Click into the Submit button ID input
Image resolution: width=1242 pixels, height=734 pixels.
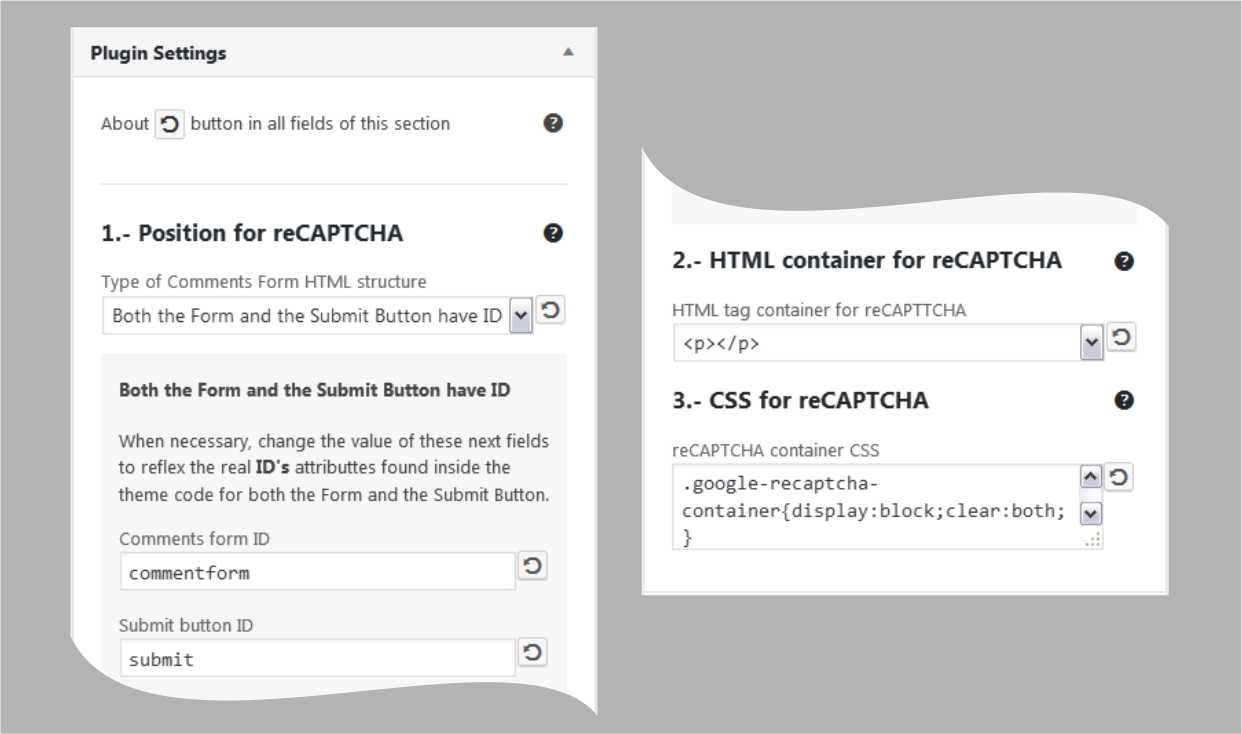pyautogui.click(x=317, y=659)
